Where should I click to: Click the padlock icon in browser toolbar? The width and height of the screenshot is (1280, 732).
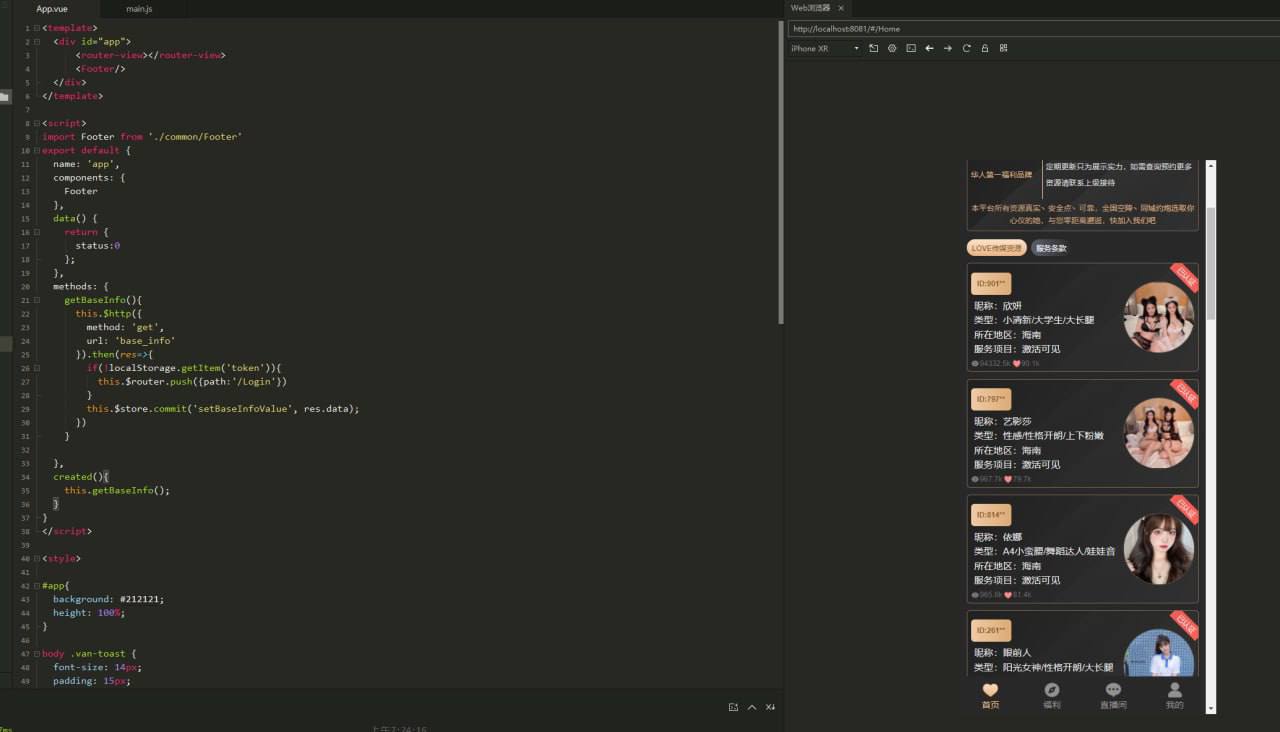(x=985, y=48)
